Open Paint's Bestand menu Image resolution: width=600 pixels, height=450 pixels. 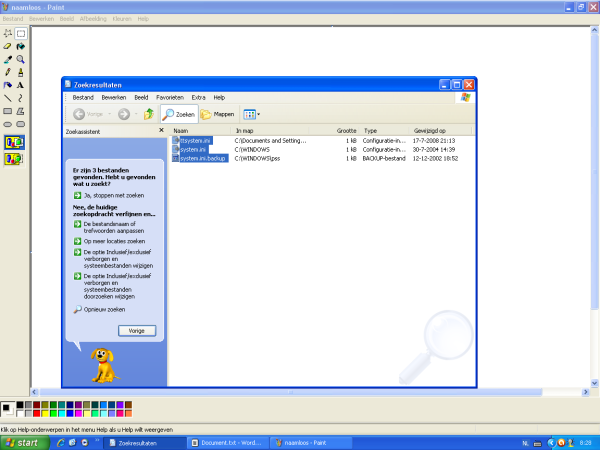13,19
